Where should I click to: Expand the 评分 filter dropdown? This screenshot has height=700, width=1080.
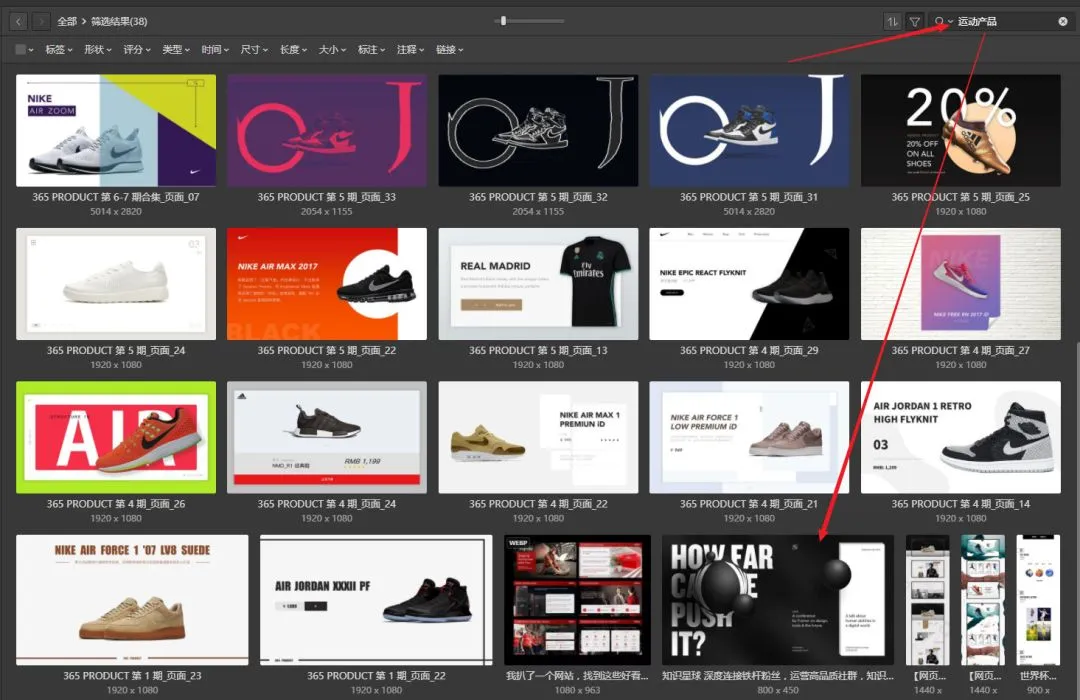[137, 50]
